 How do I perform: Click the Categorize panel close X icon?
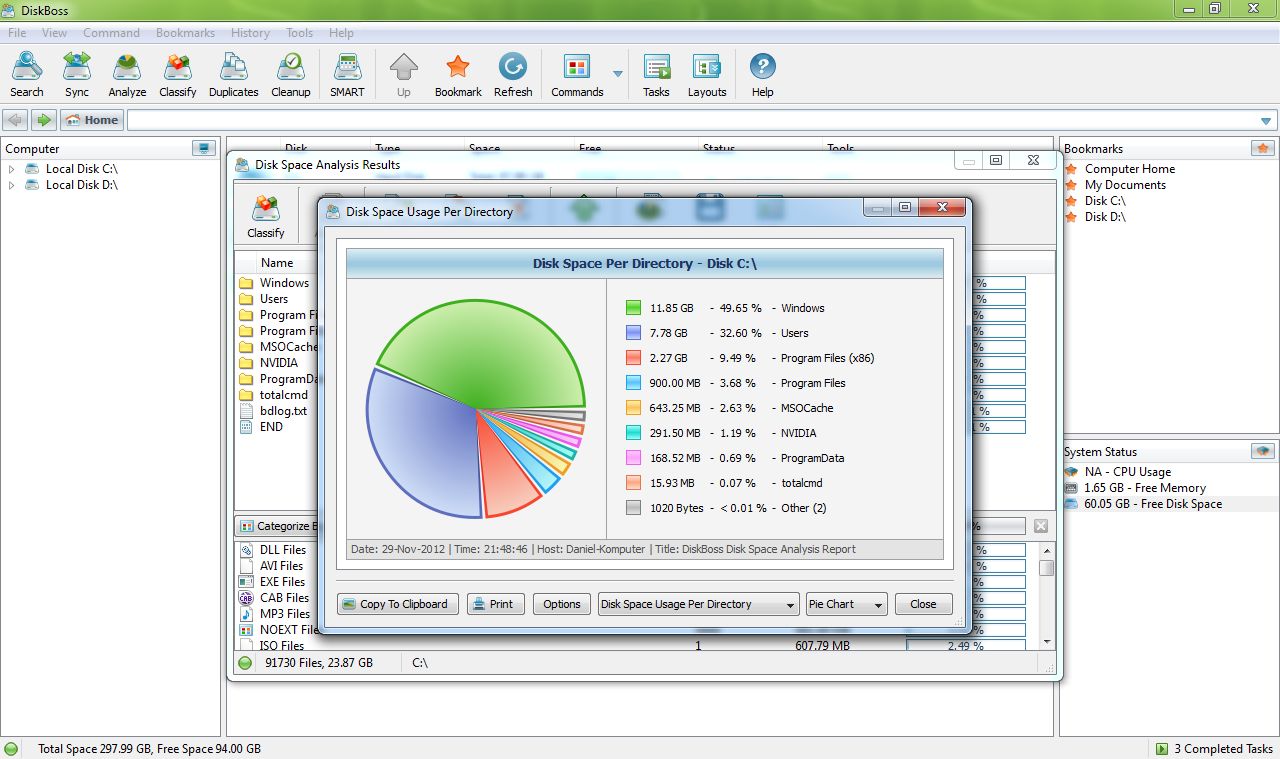tap(1041, 526)
